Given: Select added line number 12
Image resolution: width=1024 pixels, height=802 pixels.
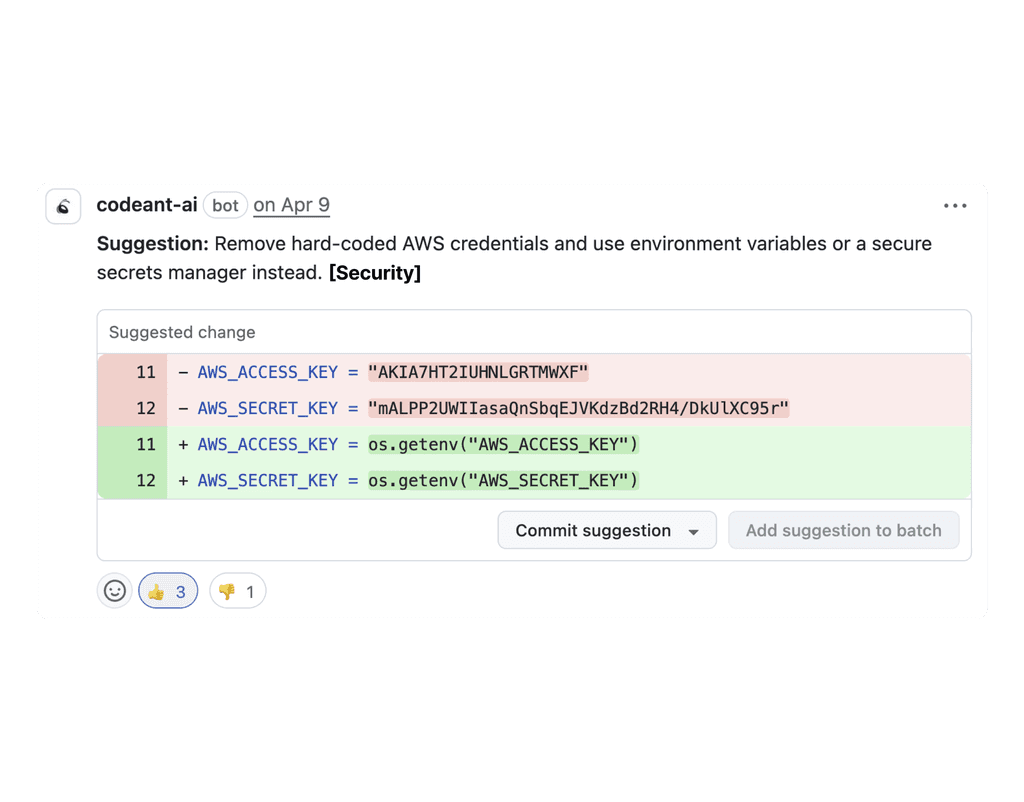Looking at the screenshot, I should 146,480.
